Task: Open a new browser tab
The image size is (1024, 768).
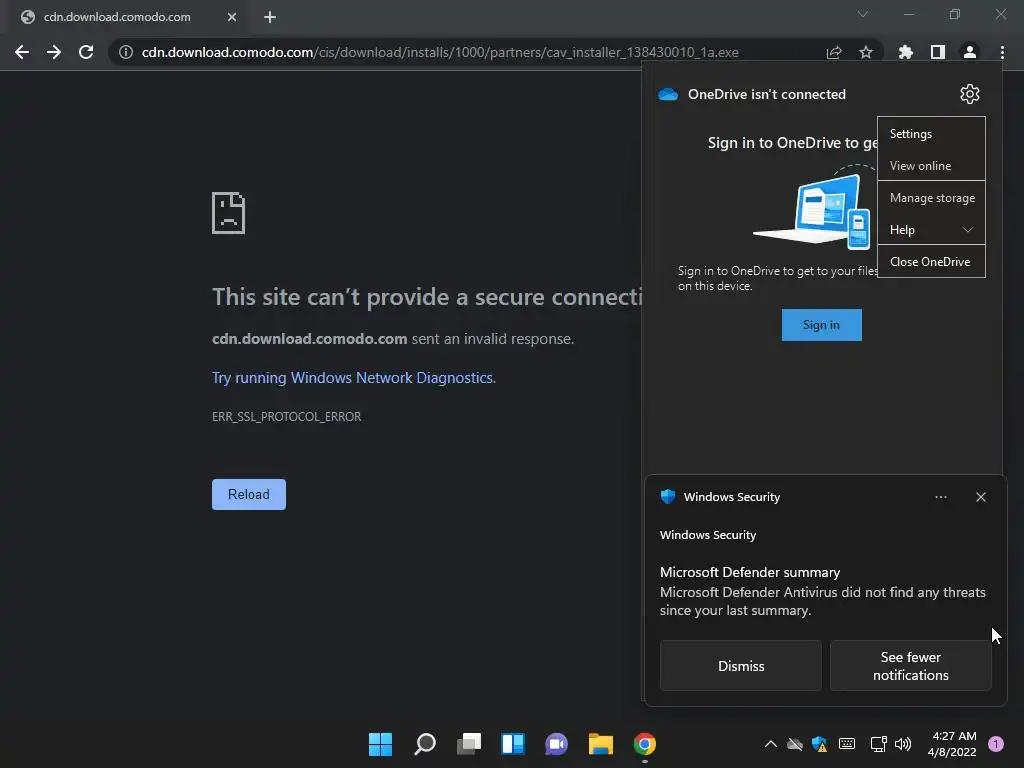Action: pyautogui.click(x=270, y=17)
